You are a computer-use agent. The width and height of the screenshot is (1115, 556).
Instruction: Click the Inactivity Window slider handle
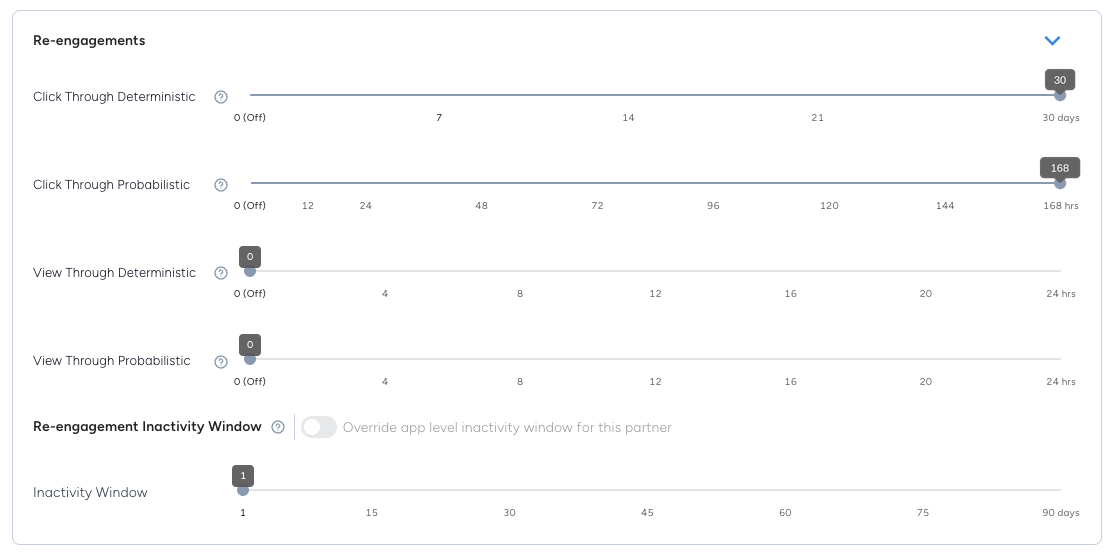click(x=242, y=490)
